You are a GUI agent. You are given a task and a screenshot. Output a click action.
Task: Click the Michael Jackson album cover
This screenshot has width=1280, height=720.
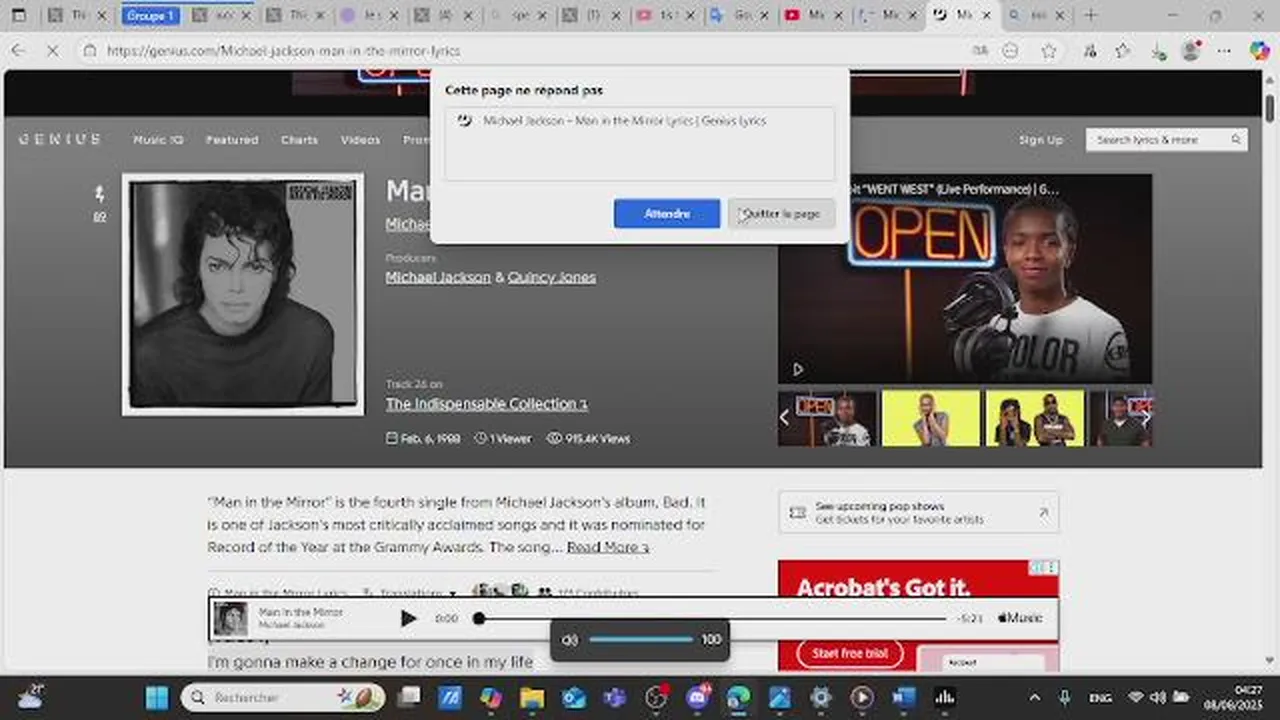coord(243,295)
